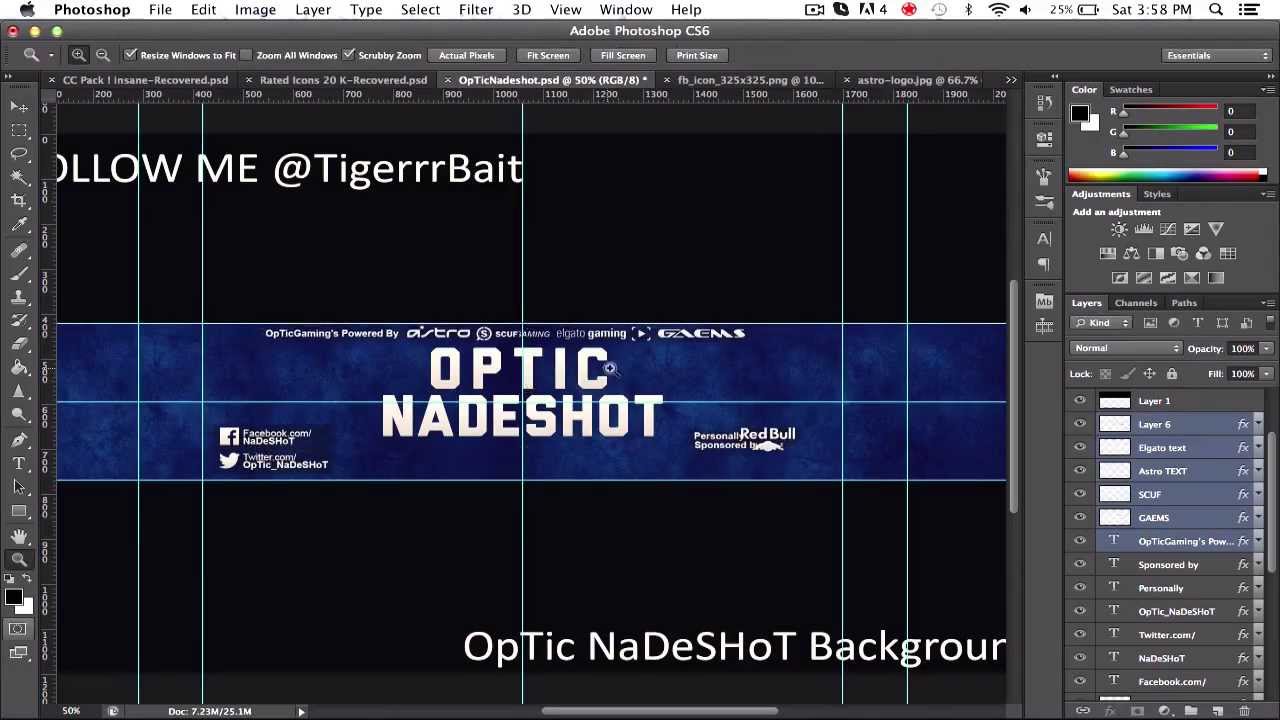Click the Actual Pixels button
The height and width of the screenshot is (720, 1280).
[467, 55]
